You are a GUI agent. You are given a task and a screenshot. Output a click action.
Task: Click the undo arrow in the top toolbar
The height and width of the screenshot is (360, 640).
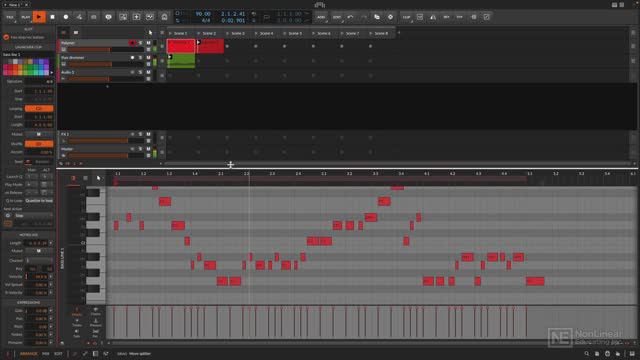point(350,17)
